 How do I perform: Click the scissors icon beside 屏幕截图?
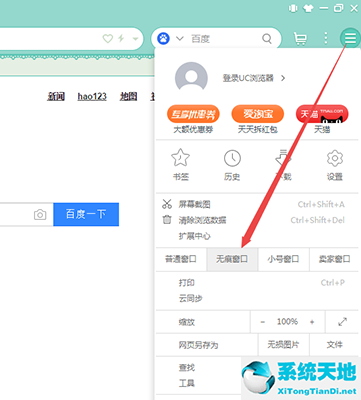167,204
